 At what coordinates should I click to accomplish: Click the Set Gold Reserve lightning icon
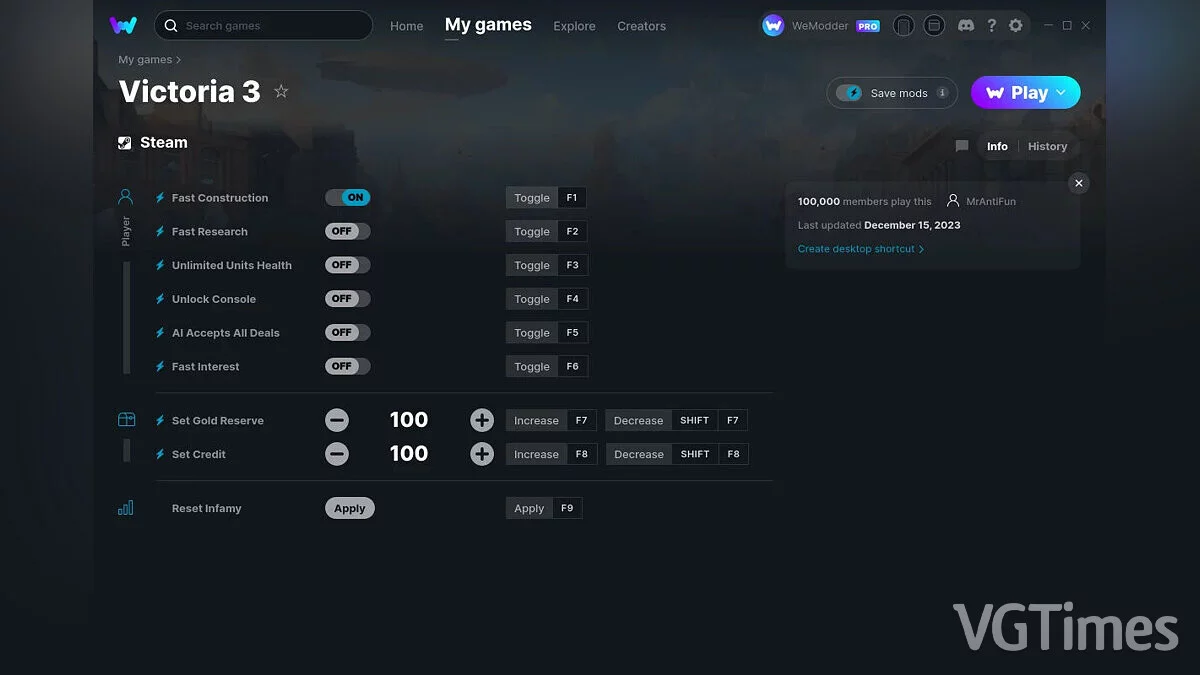[160, 421]
